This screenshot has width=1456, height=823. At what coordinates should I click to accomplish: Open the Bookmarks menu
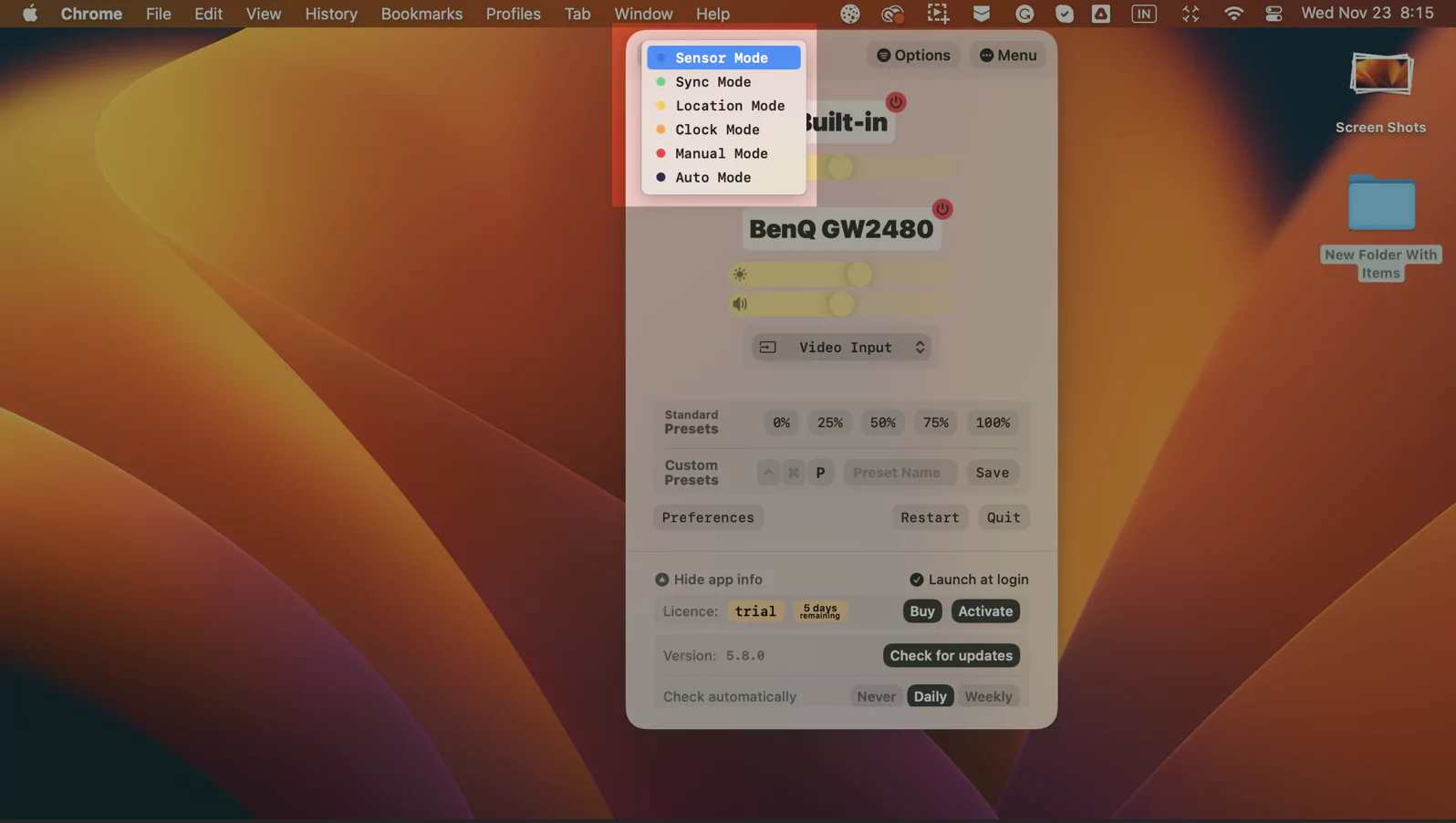(421, 14)
